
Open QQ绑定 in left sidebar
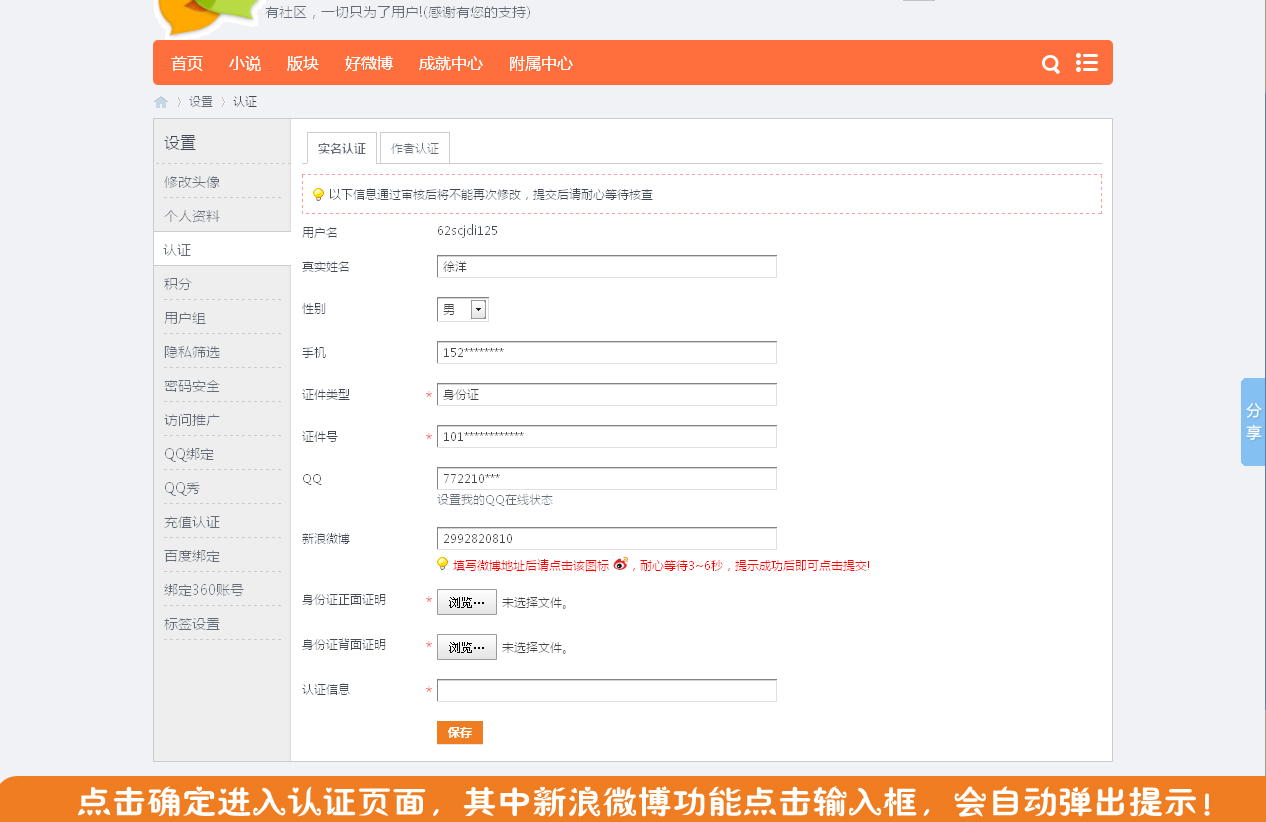point(189,454)
